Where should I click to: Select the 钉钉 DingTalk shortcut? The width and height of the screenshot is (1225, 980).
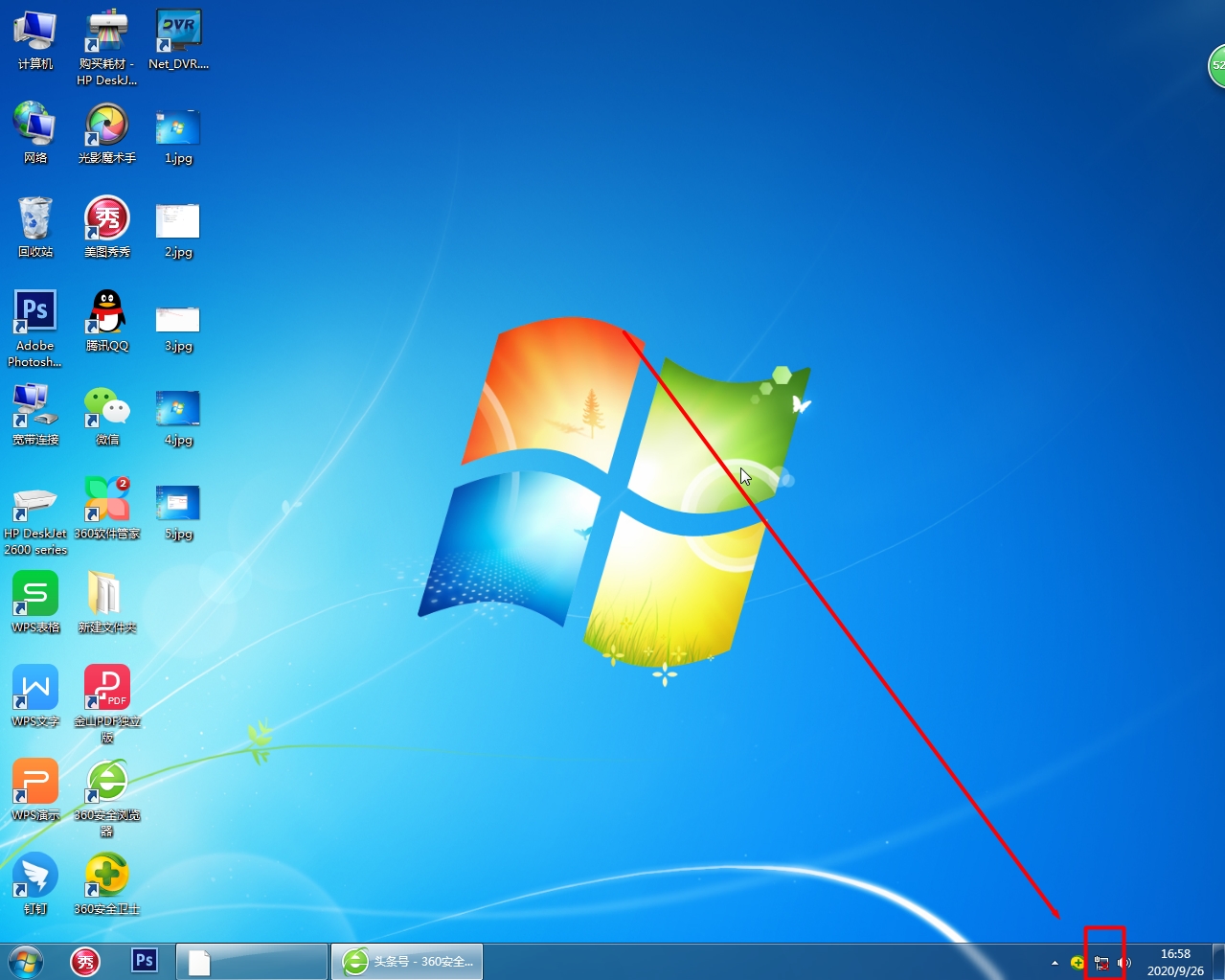click(x=35, y=884)
